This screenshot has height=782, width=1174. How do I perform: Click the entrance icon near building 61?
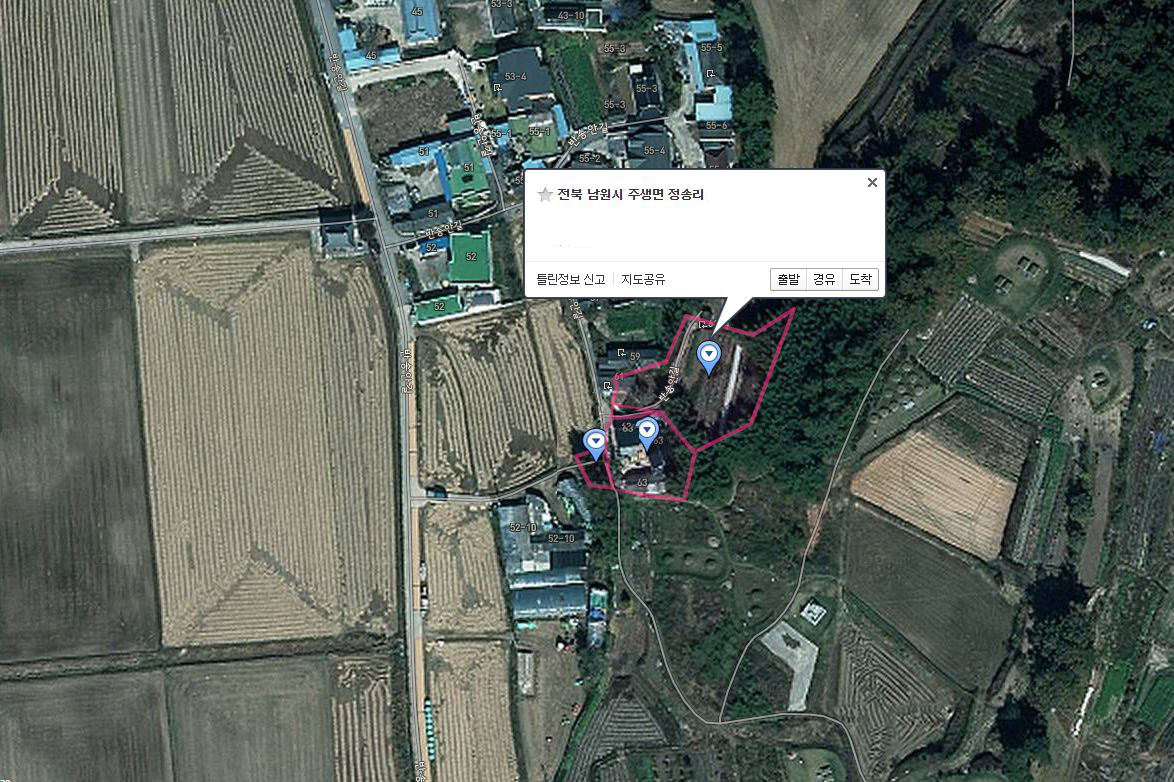click(x=606, y=386)
